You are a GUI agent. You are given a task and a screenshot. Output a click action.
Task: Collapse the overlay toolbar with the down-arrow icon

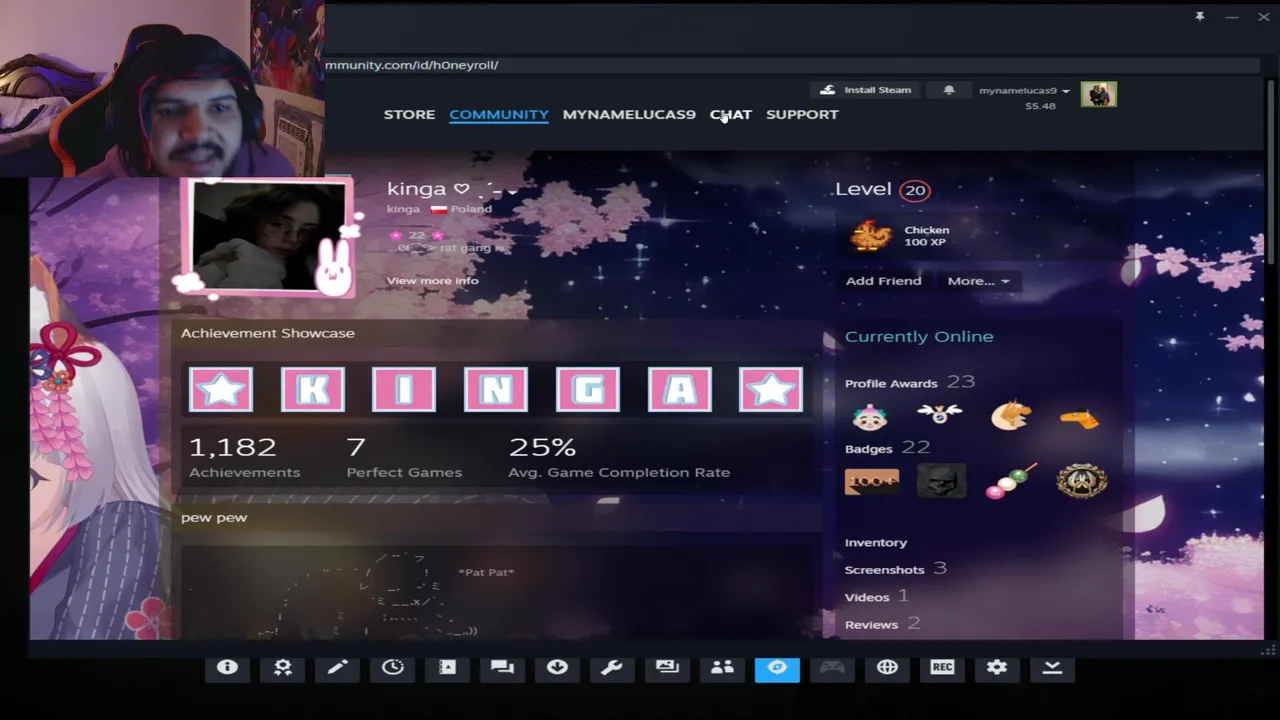click(x=1052, y=668)
